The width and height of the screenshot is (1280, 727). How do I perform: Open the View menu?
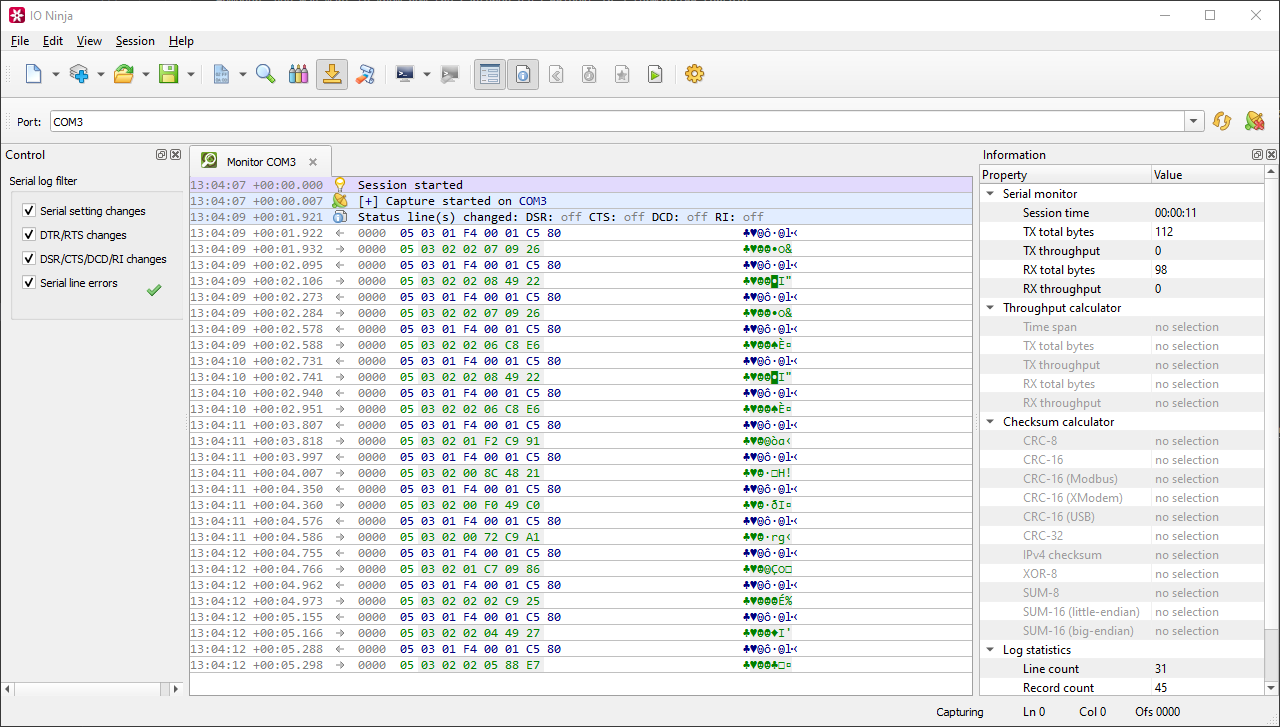[x=89, y=41]
